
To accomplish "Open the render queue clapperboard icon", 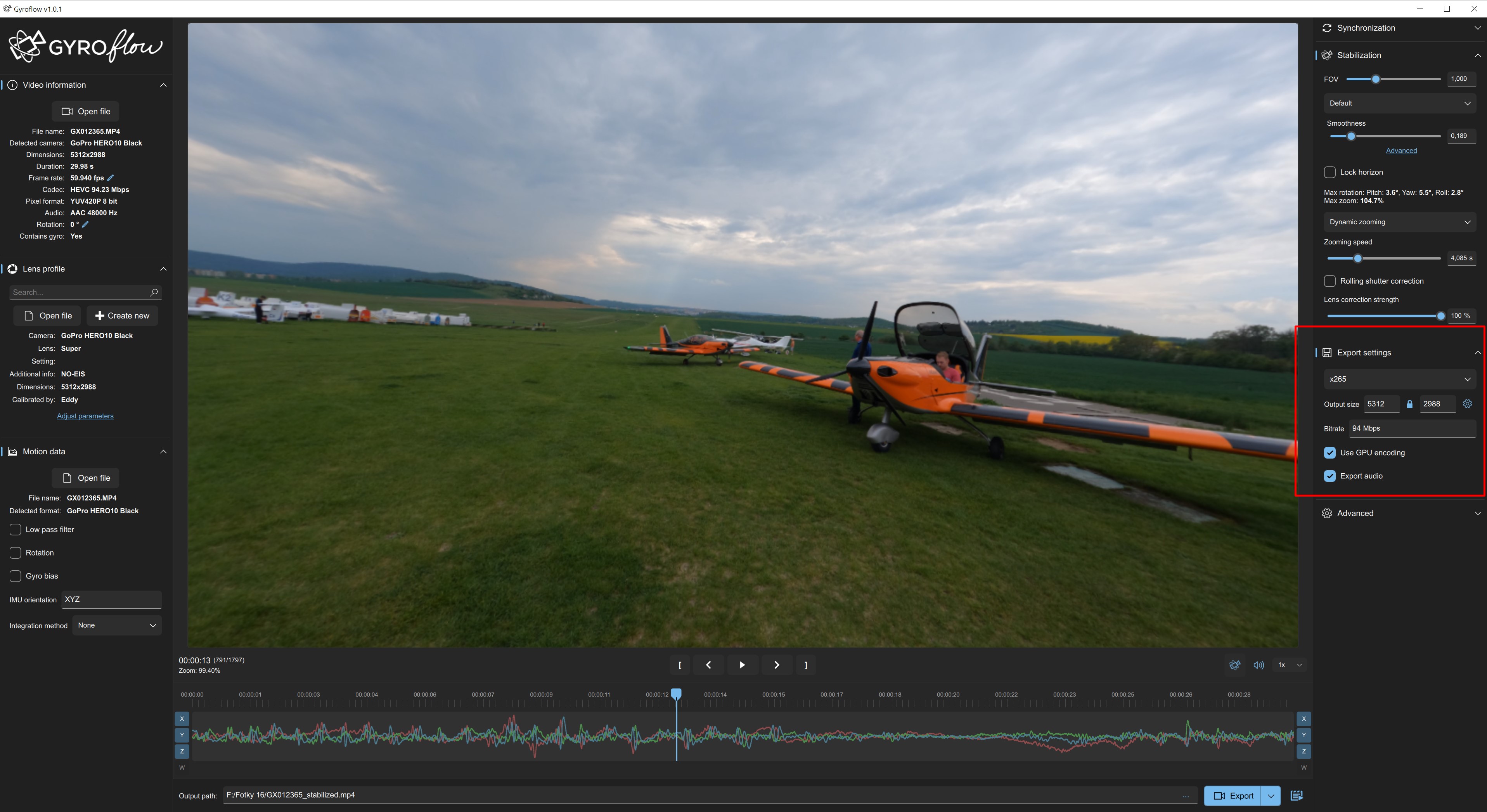I will (x=1297, y=795).
